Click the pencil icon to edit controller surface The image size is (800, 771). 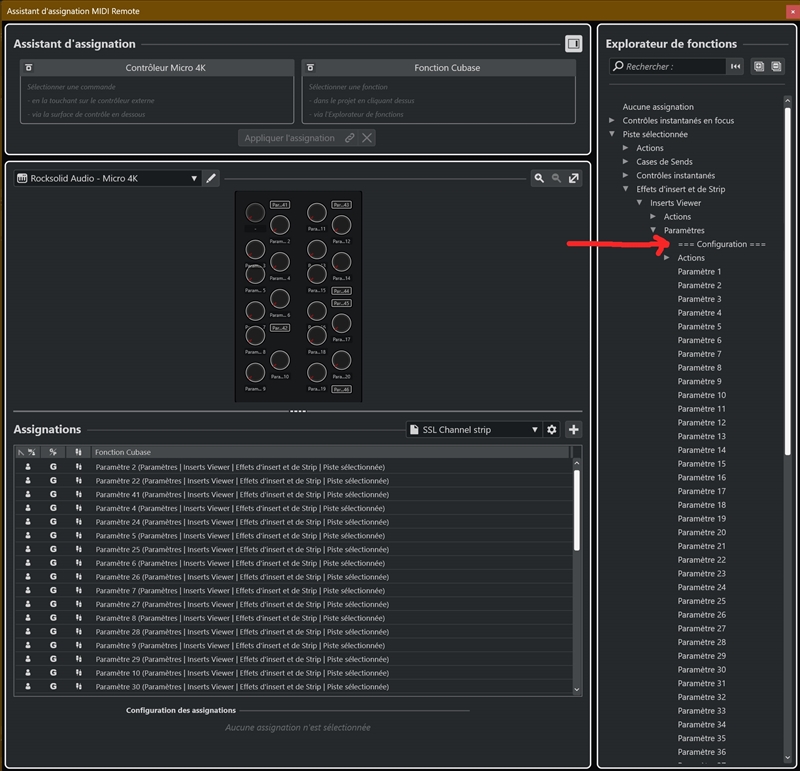[x=211, y=178]
